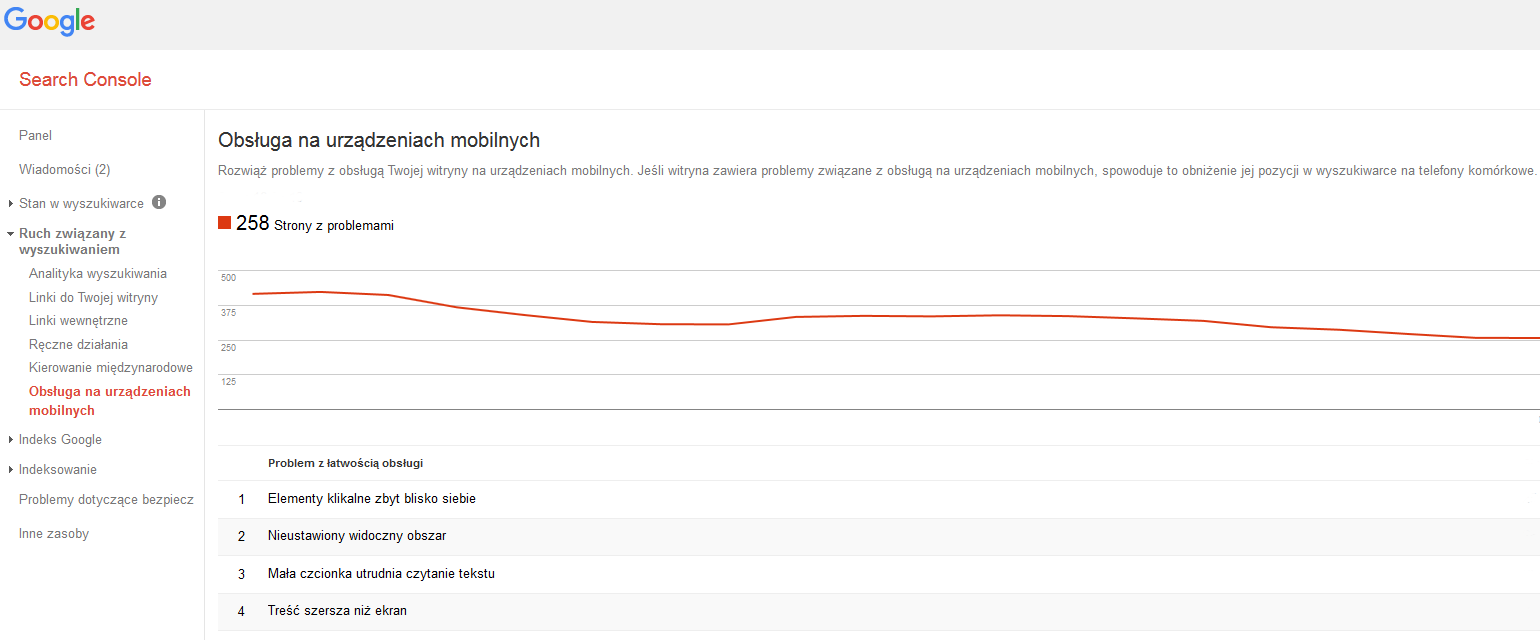Click the Google logo

coord(49,21)
